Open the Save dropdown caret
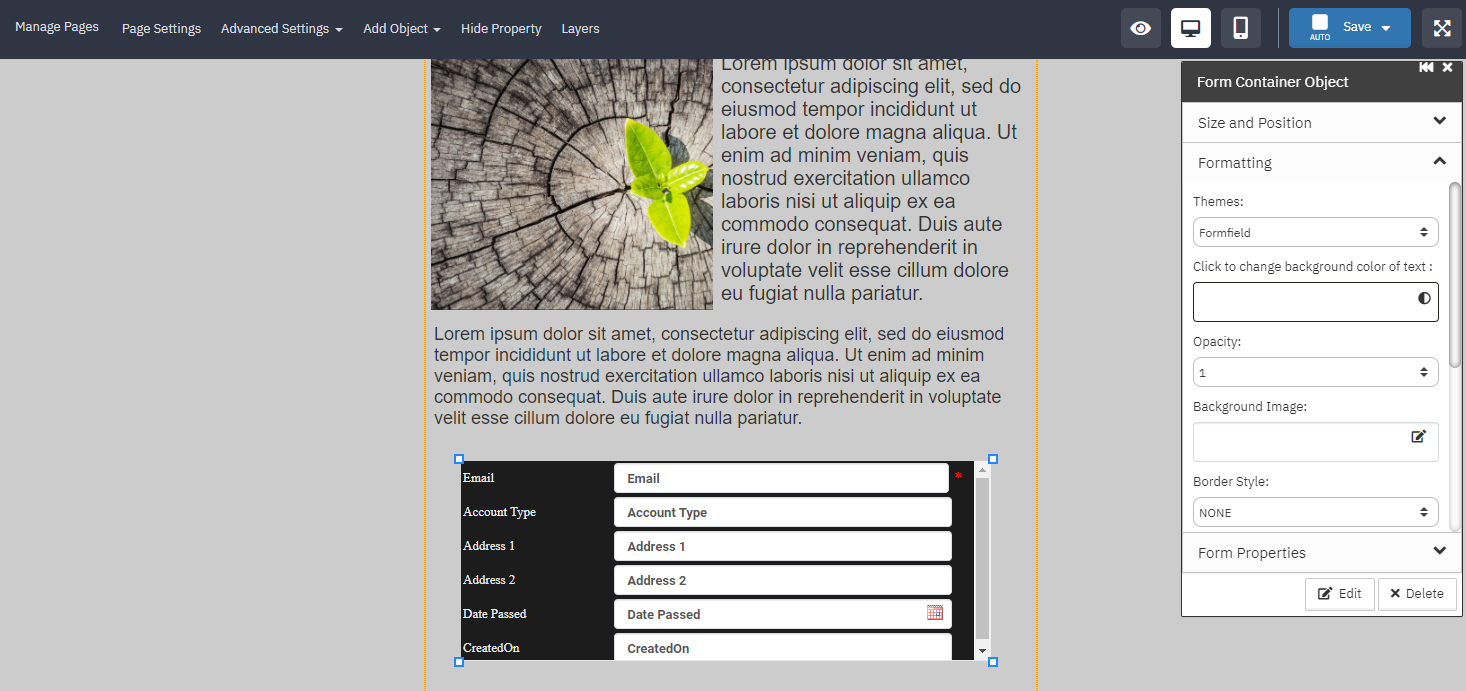1466x691 pixels. [1386, 28]
